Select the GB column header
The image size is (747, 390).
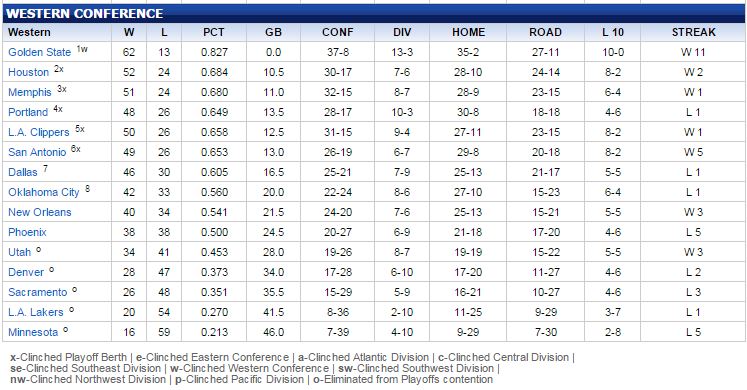273,32
